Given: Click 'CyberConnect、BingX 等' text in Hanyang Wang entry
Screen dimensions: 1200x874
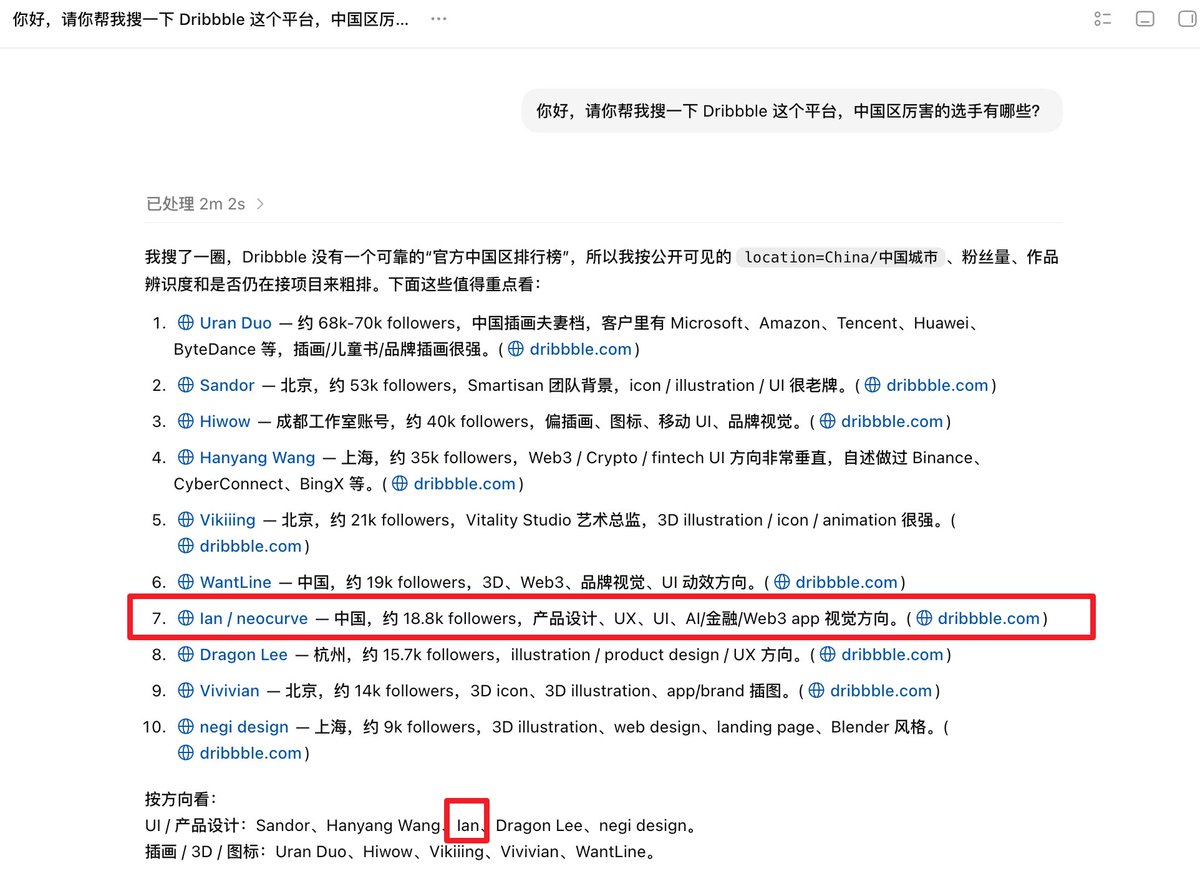Looking at the screenshot, I should coord(270,483).
